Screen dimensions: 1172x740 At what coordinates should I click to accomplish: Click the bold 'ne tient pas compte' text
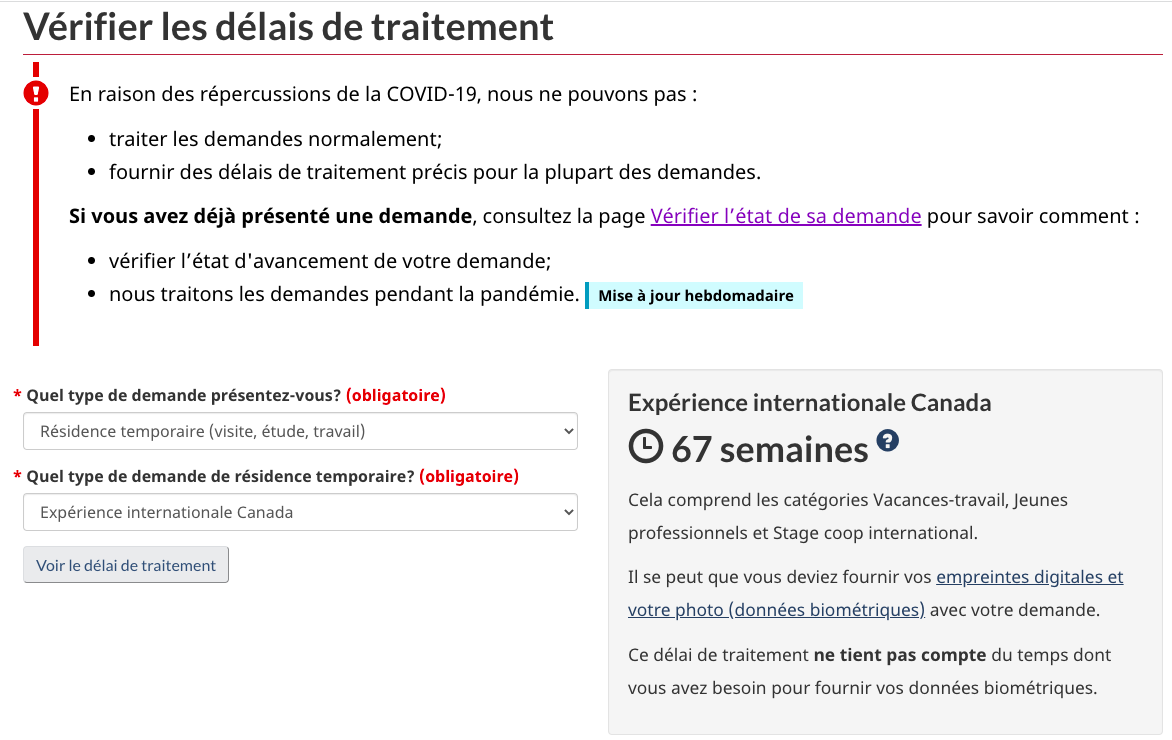tap(899, 655)
